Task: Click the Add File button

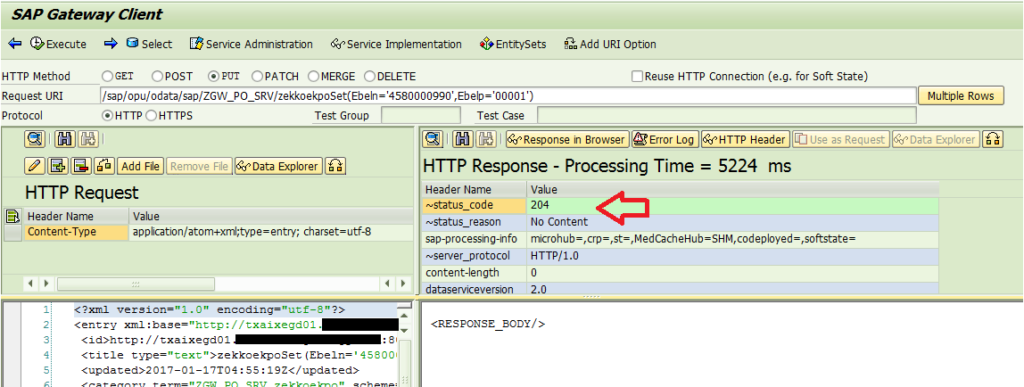Action: click(140, 166)
